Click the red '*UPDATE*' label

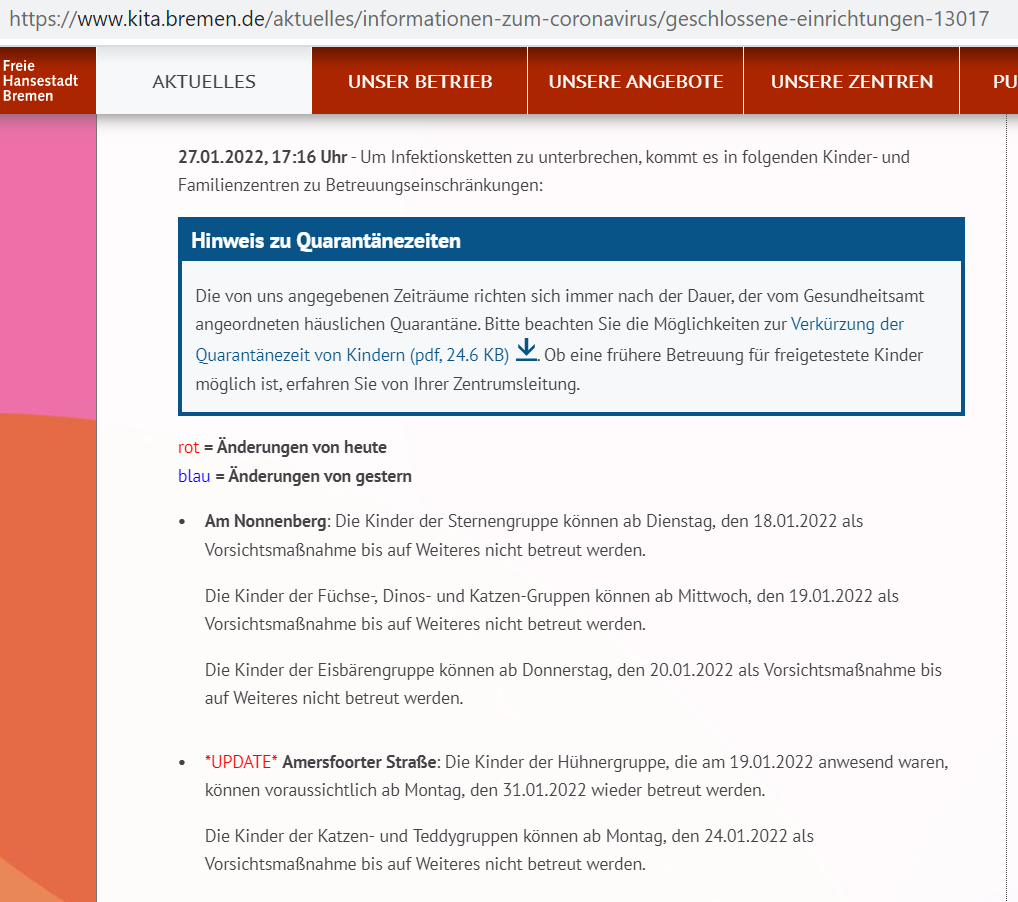(241, 762)
